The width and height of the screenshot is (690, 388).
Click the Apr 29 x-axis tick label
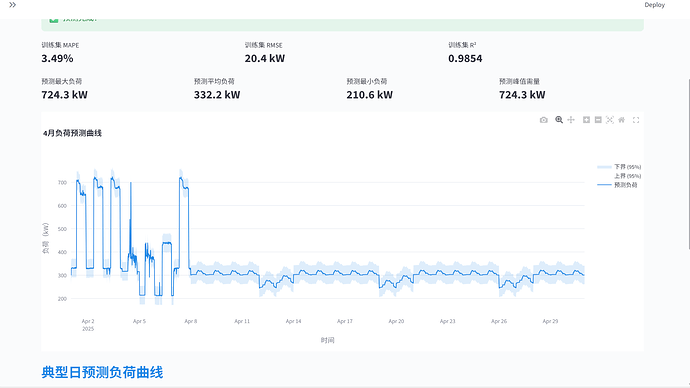point(550,321)
